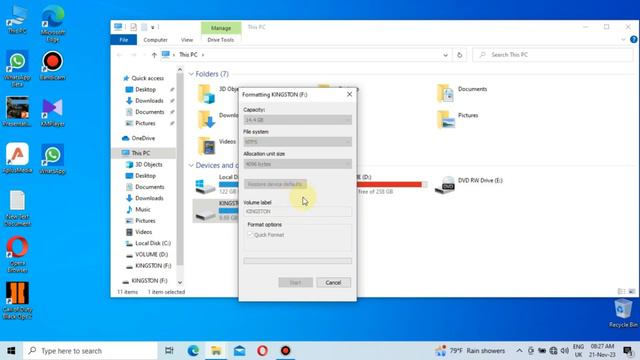Open the Drive Tools tab
The width and height of the screenshot is (640, 360).
coord(221,40)
